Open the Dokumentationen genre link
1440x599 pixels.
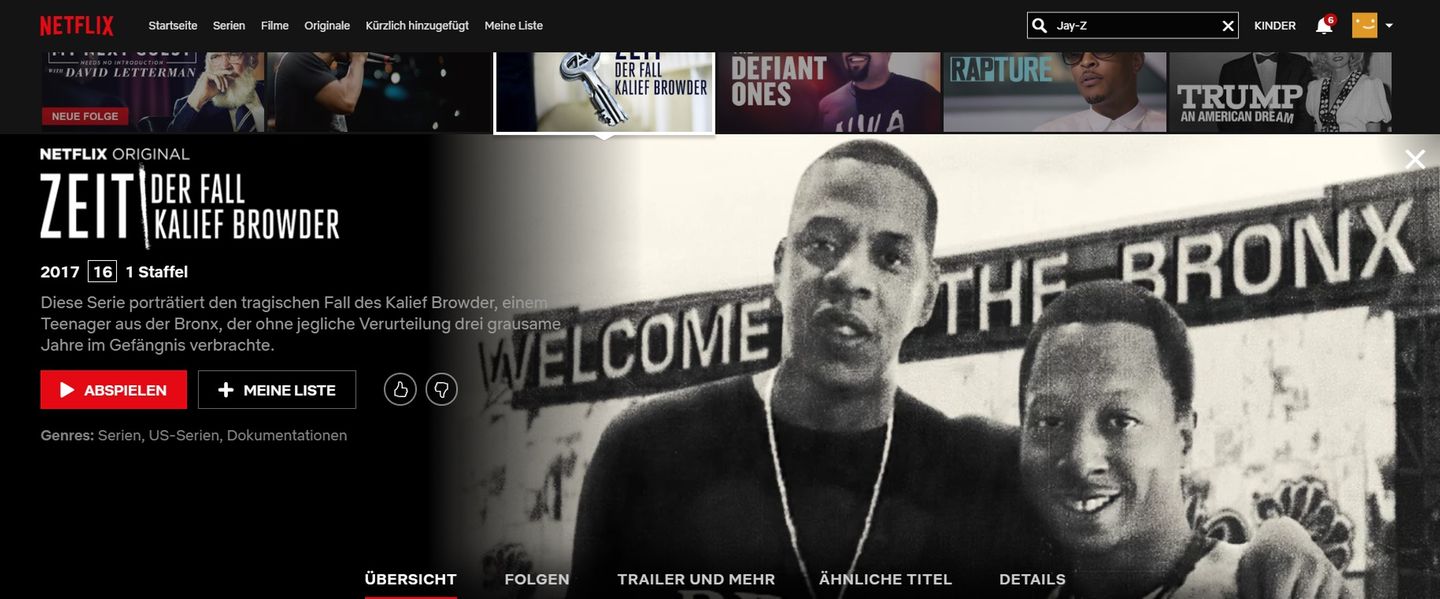(x=287, y=436)
